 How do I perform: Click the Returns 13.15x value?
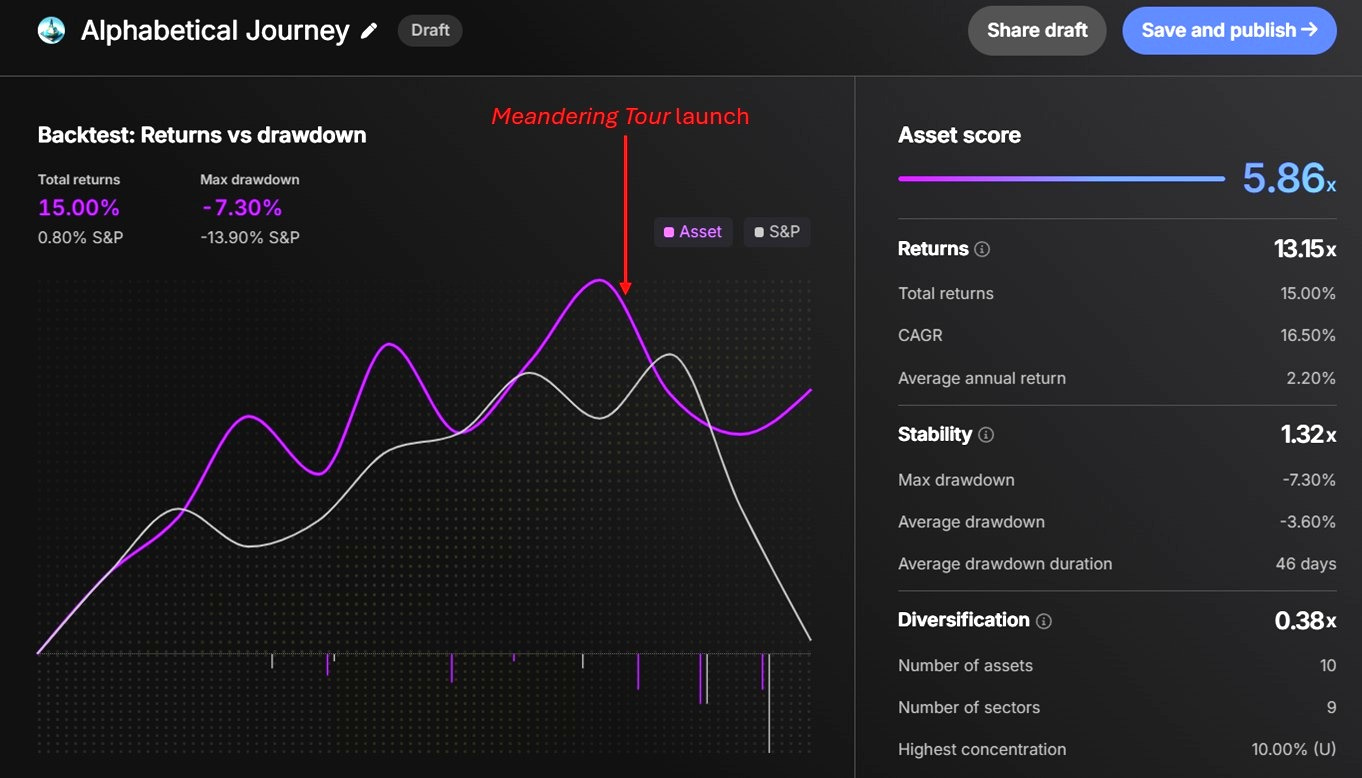pyautogui.click(x=1305, y=249)
